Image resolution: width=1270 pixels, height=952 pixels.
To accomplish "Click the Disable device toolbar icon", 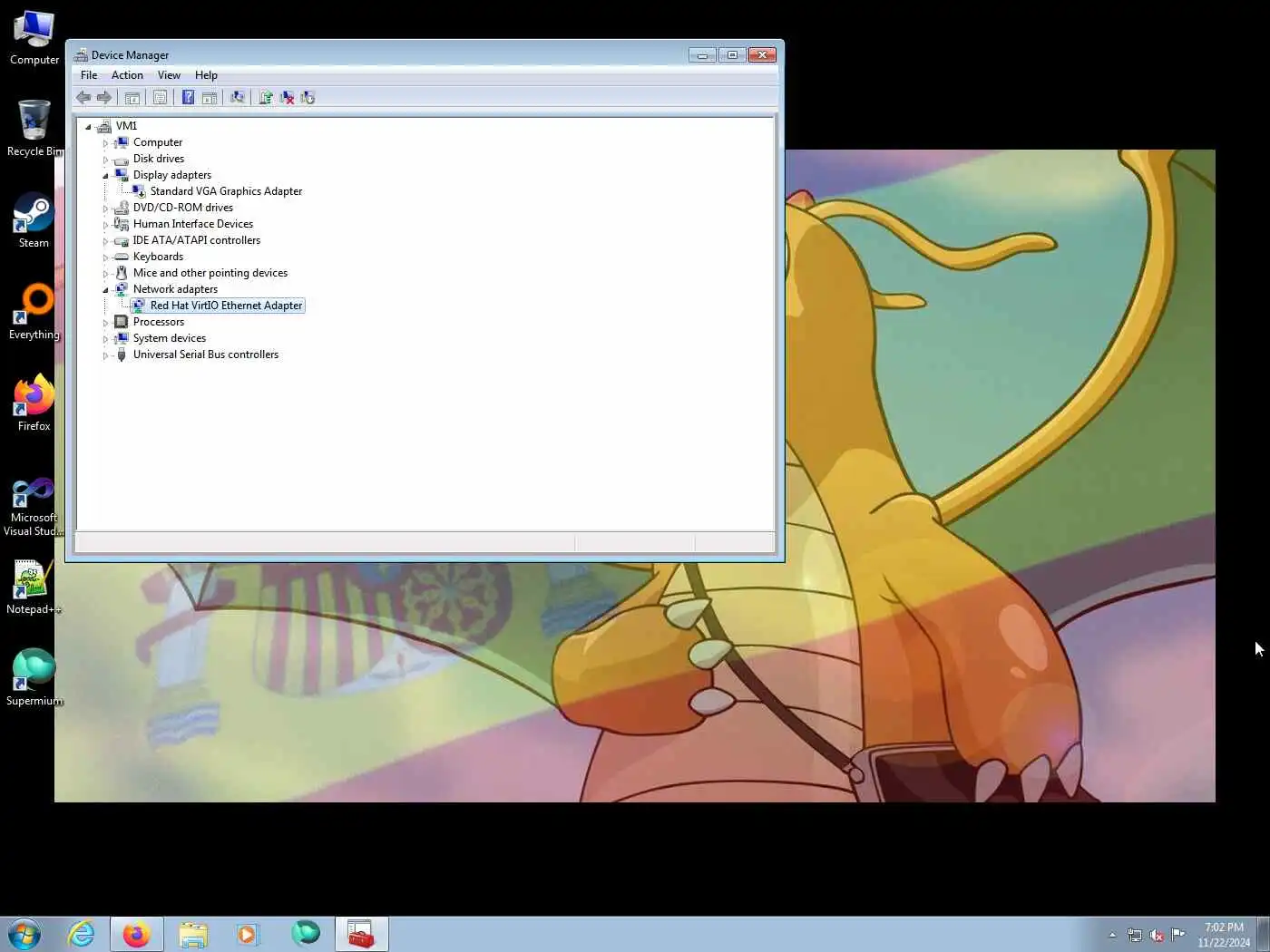I will (x=308, y=98).
